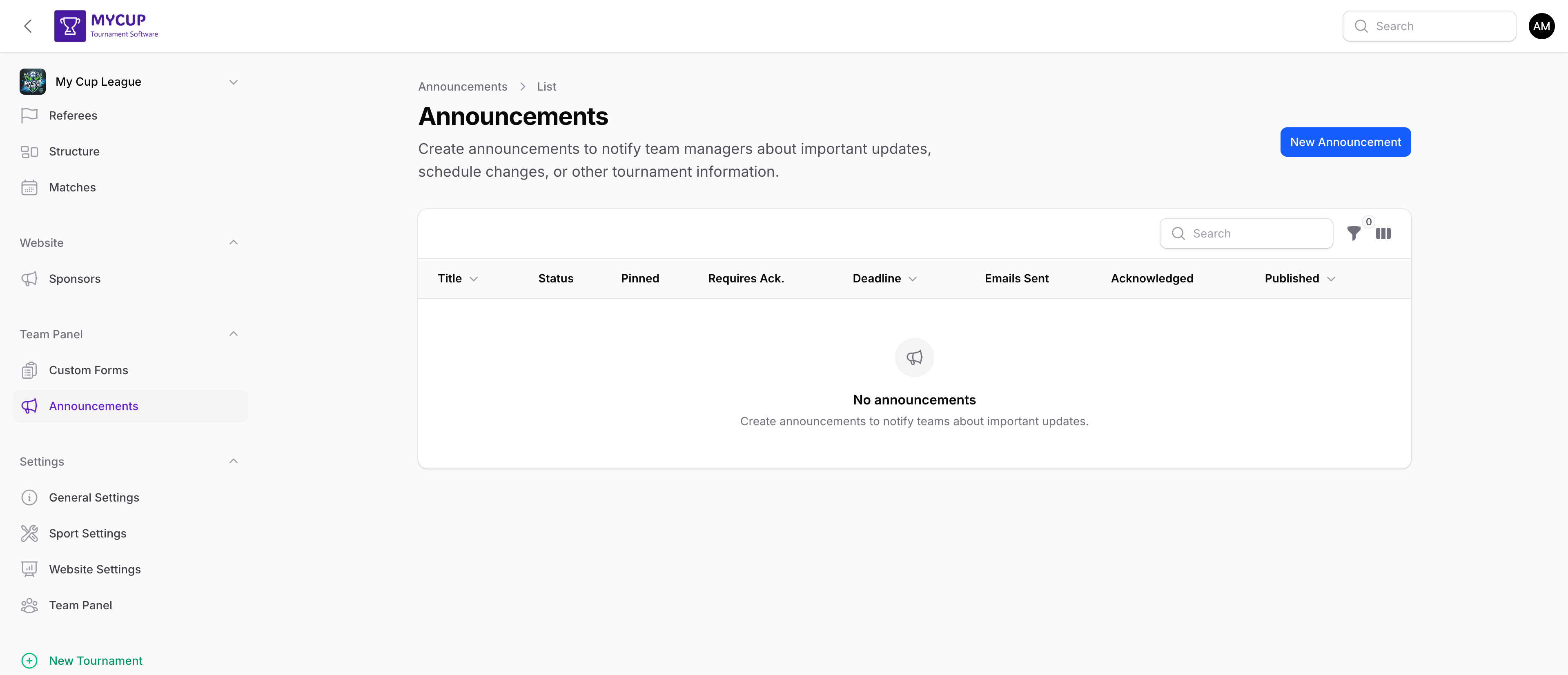
Task: Click the Matches calendar icon
Action: pos(29,187)
